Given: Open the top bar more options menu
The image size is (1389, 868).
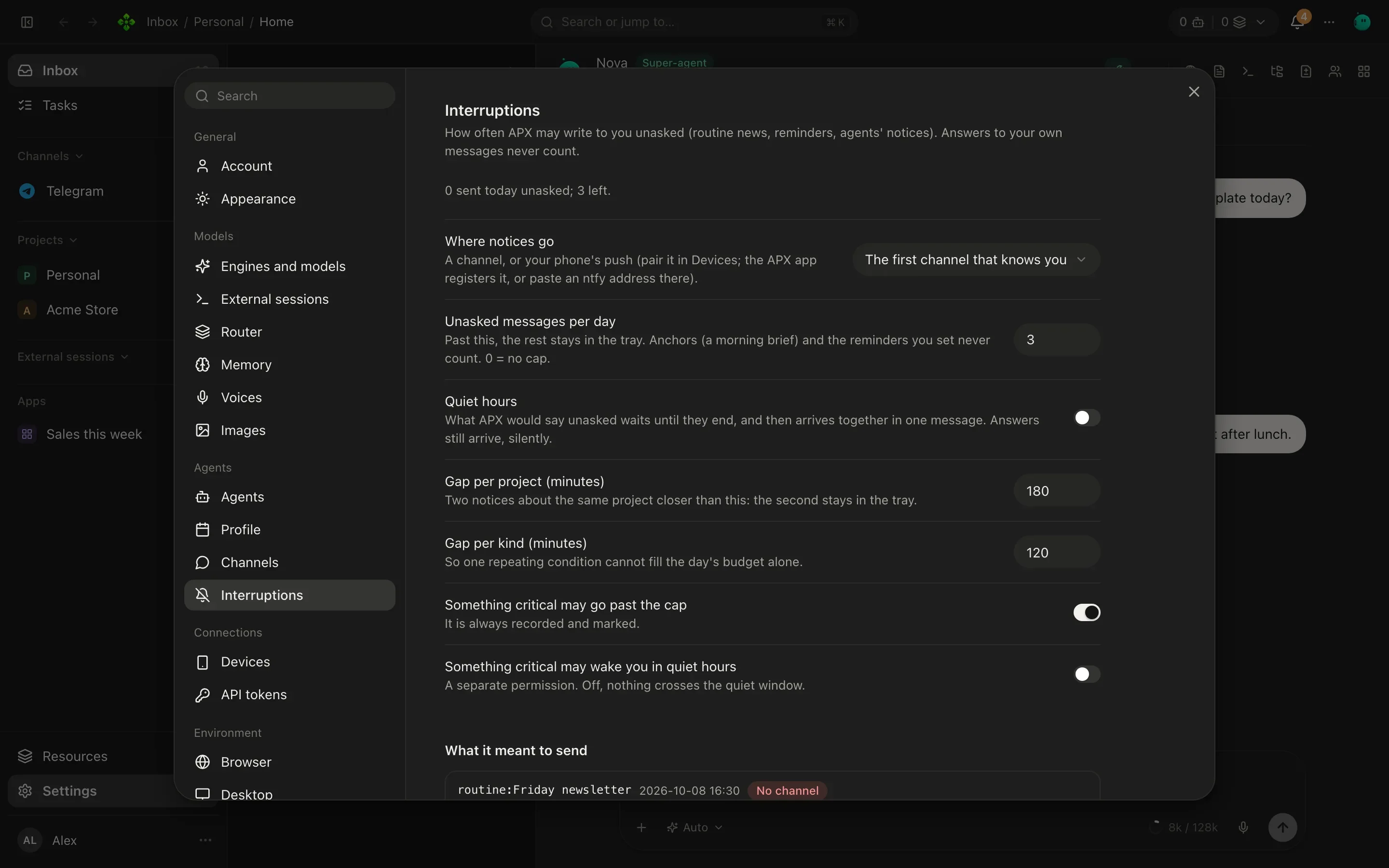Looking at the screenshot, I should point(1329,22).
